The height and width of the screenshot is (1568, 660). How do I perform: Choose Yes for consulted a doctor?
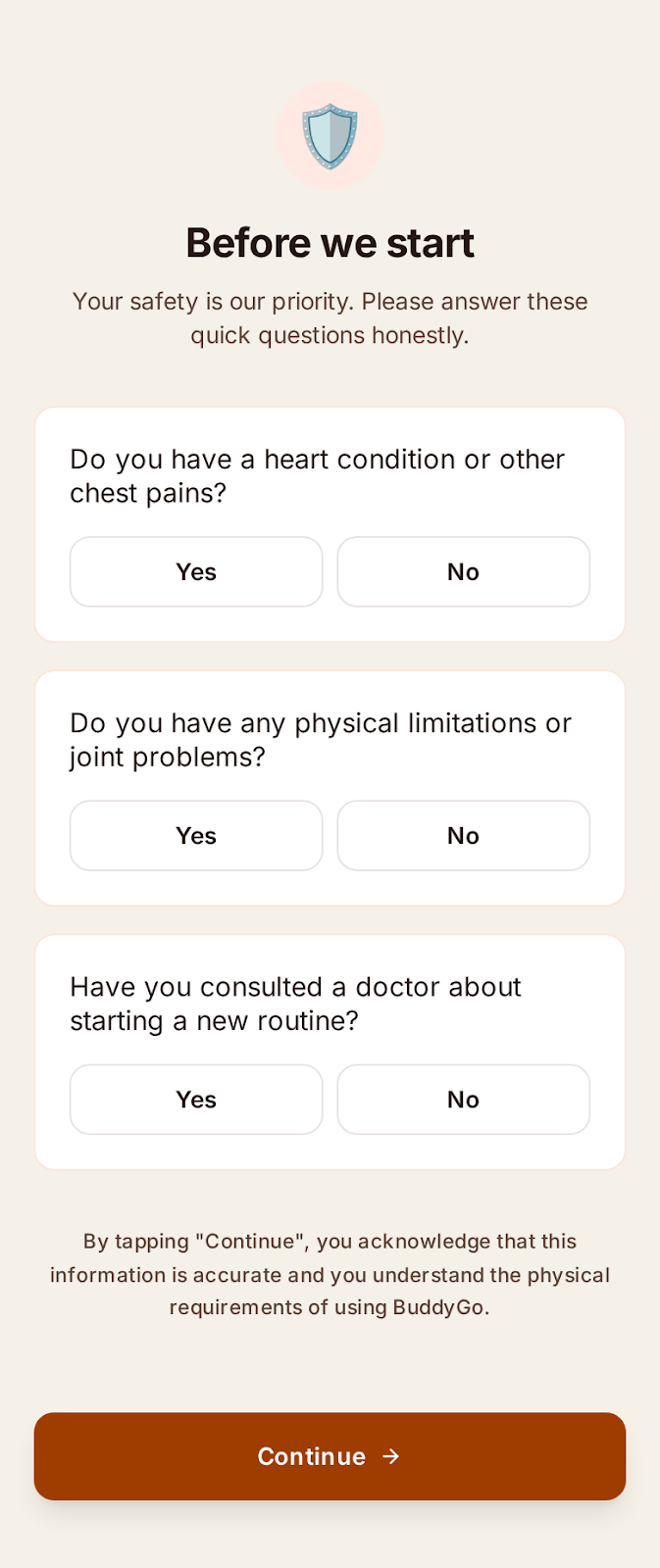click(196, 1099)
